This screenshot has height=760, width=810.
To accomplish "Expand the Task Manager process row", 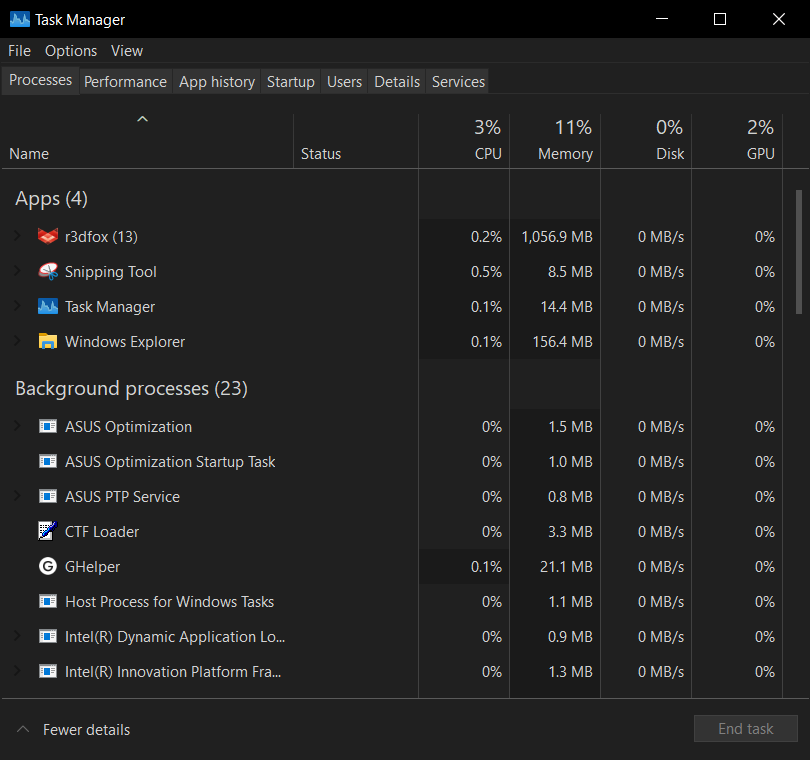I will [x=17, y=306].
